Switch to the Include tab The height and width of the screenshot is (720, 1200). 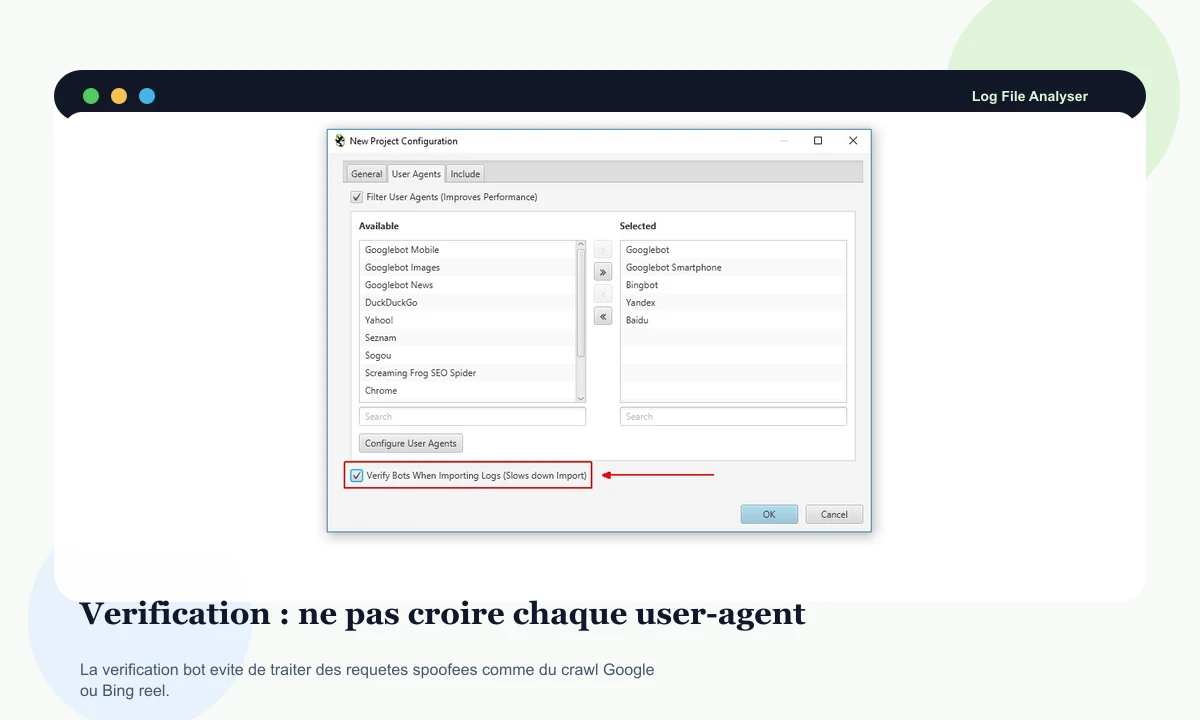tap(465, 174)
